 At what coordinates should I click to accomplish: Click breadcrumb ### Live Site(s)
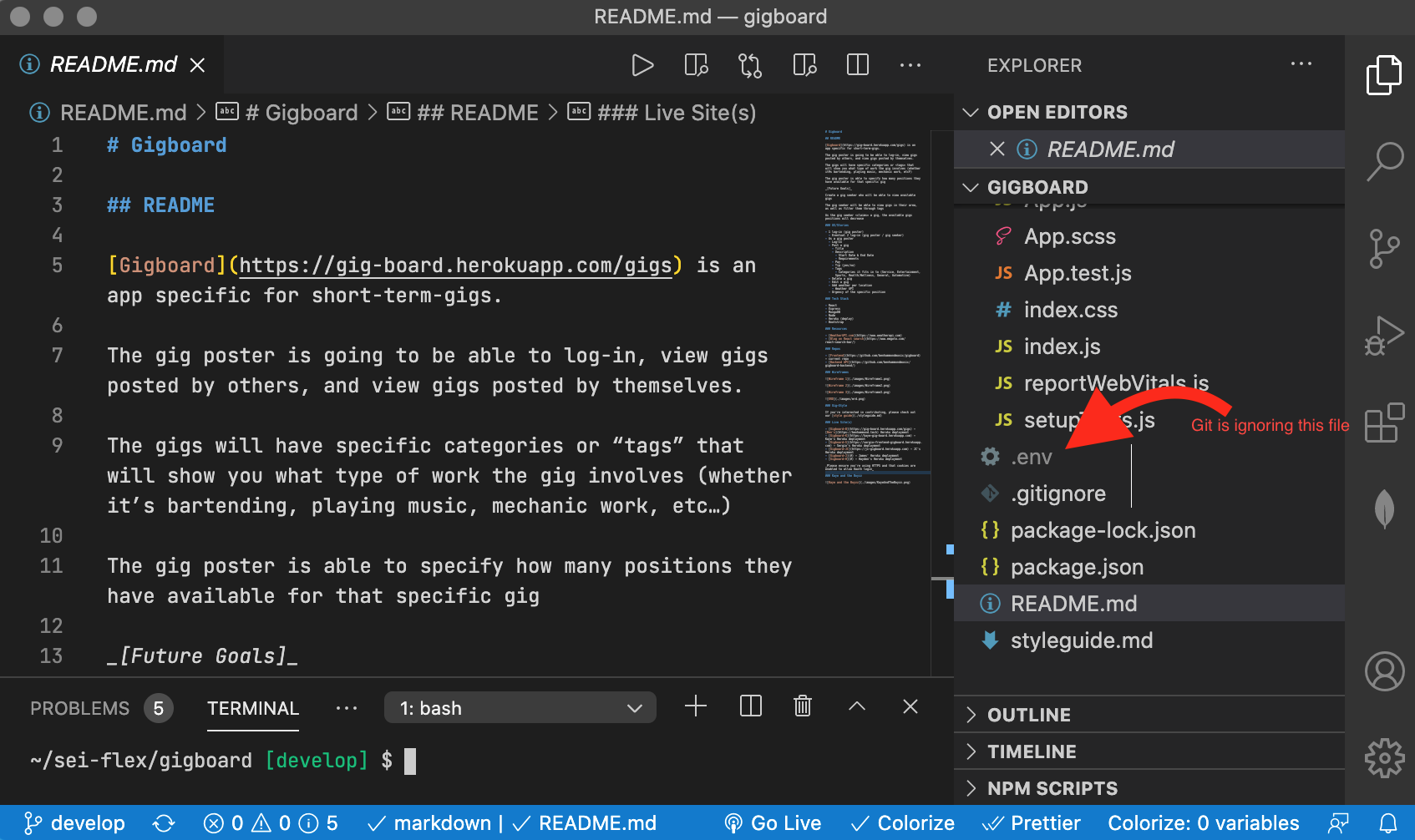click(662, 113)
